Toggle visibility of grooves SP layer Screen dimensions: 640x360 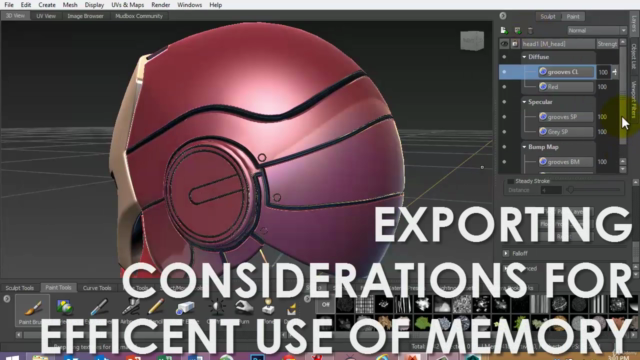tap(504, 117)
